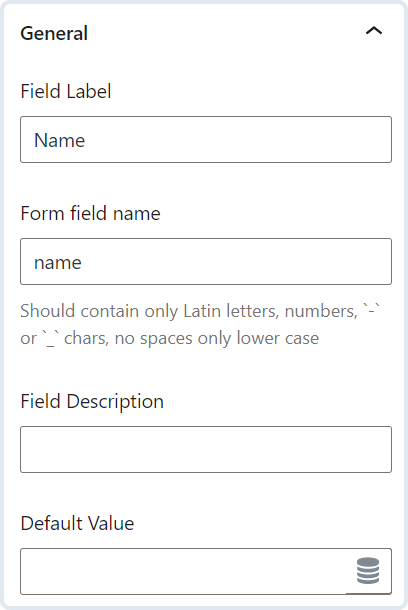Click the Form field name caption

click(x=90, y=214)
